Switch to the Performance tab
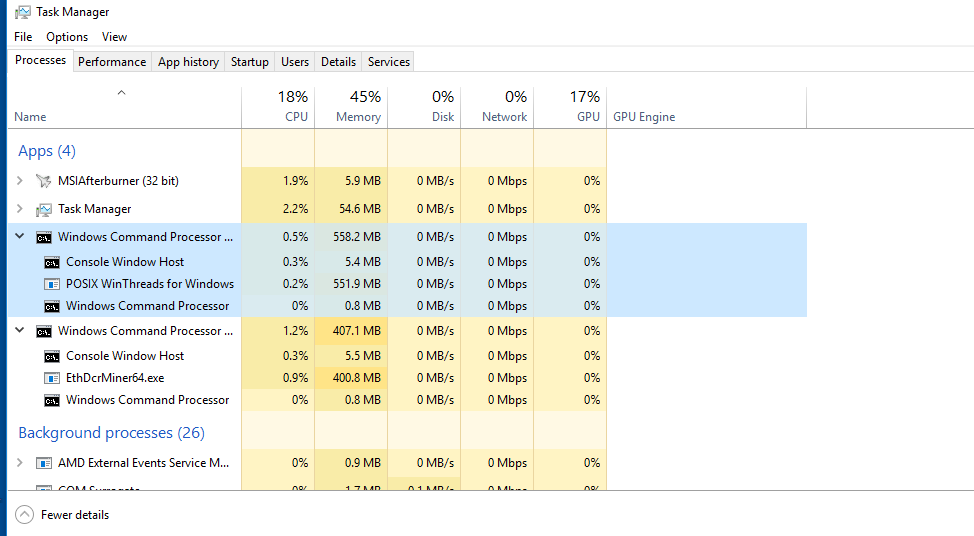The image size is (974, 536). [x=112, y=61]
